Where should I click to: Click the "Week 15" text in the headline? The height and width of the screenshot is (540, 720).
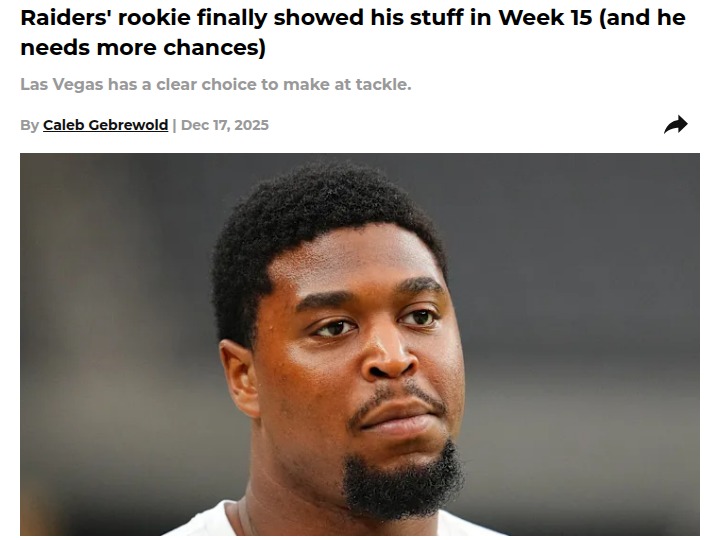[x=546, y=18]
